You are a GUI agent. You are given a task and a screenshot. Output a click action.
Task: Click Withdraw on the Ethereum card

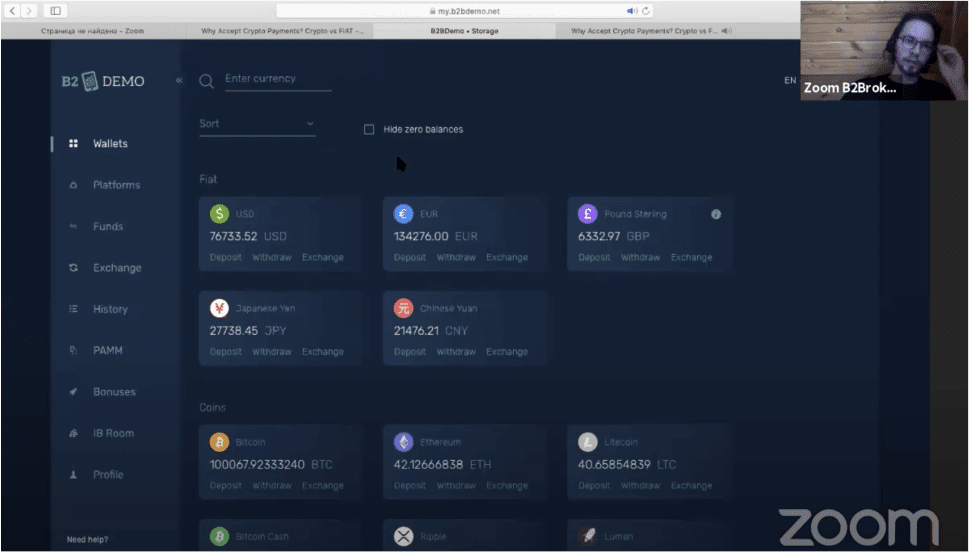[x=456, y=486]
